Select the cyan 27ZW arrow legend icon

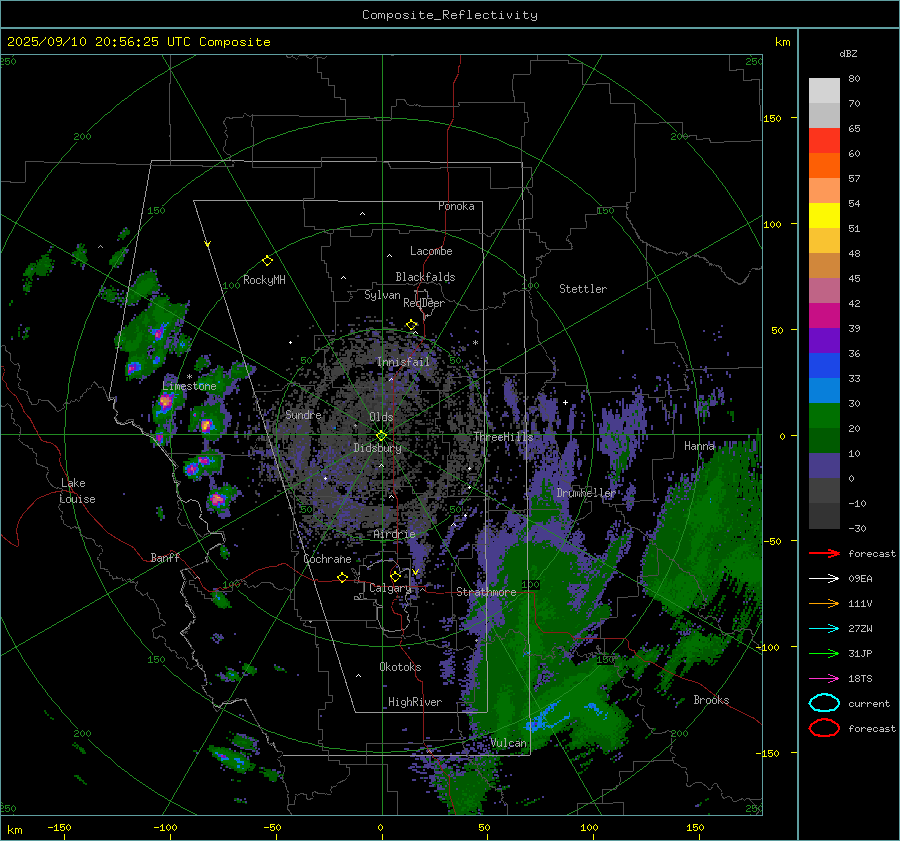824,629
